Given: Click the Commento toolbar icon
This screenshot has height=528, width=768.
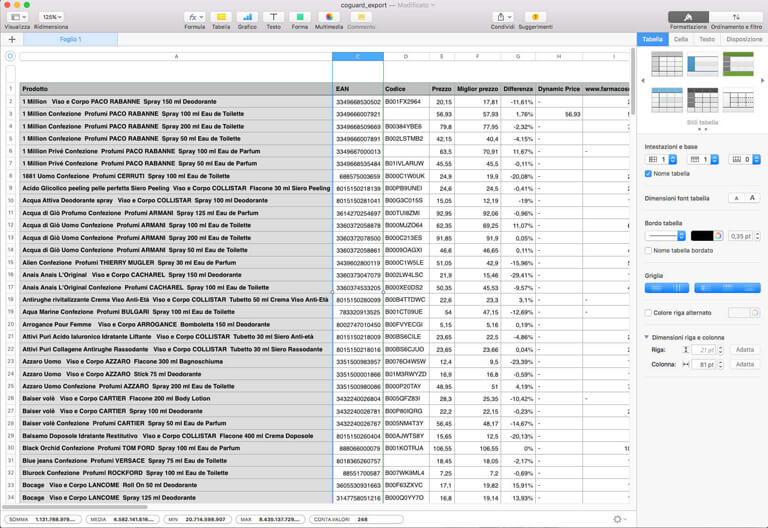Looking at the screenshot, I should click(361, 17).
